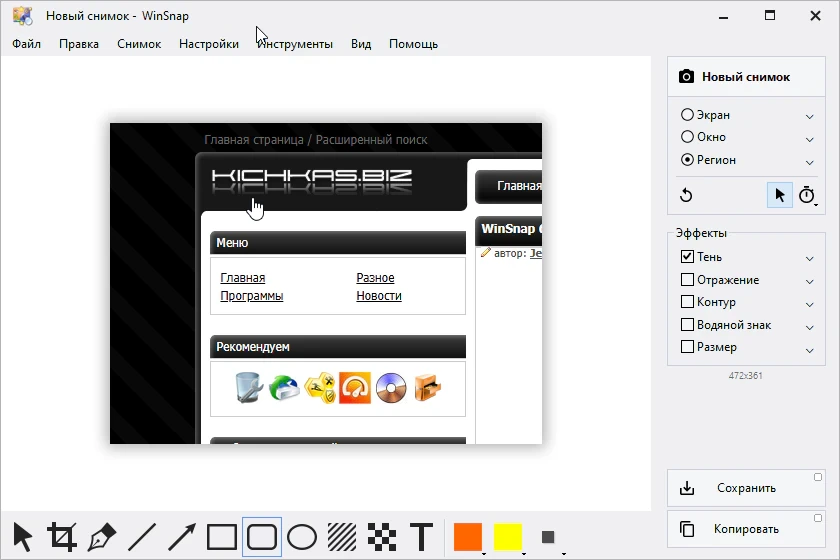Enable the Отражение effect checkbox

point(687,280)
